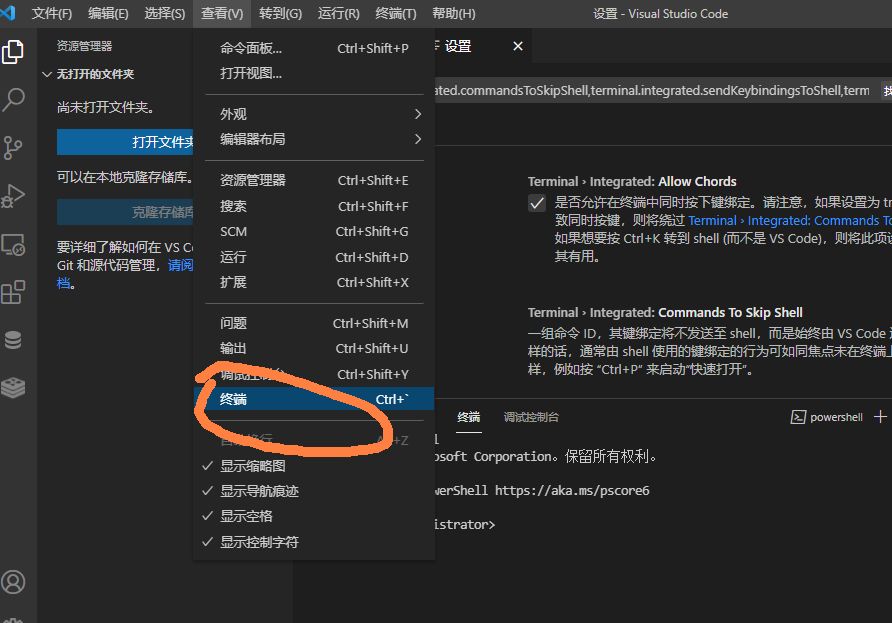Open the 终端(T) menu bar item
This screenshot has width=892, height=623.
pyautogui.click(x=396, y=14)
